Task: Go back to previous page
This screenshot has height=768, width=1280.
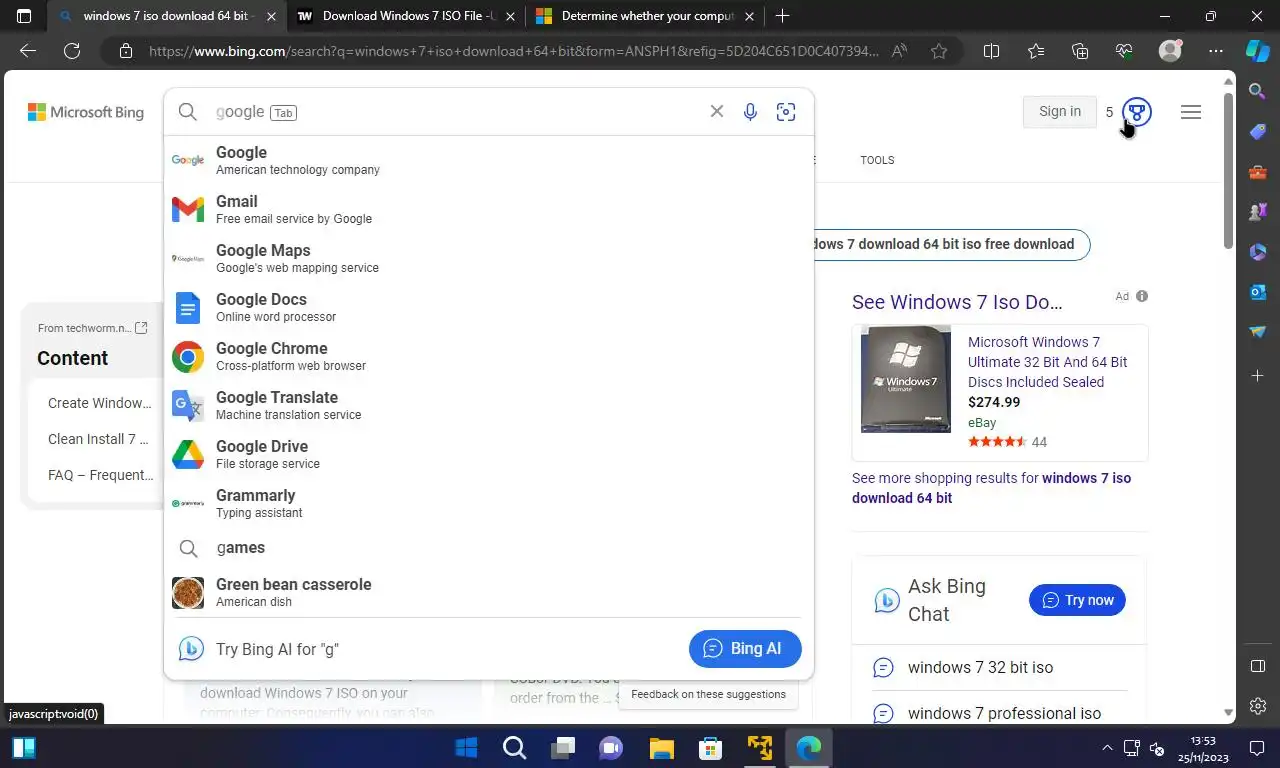Action: pos(28,51)
